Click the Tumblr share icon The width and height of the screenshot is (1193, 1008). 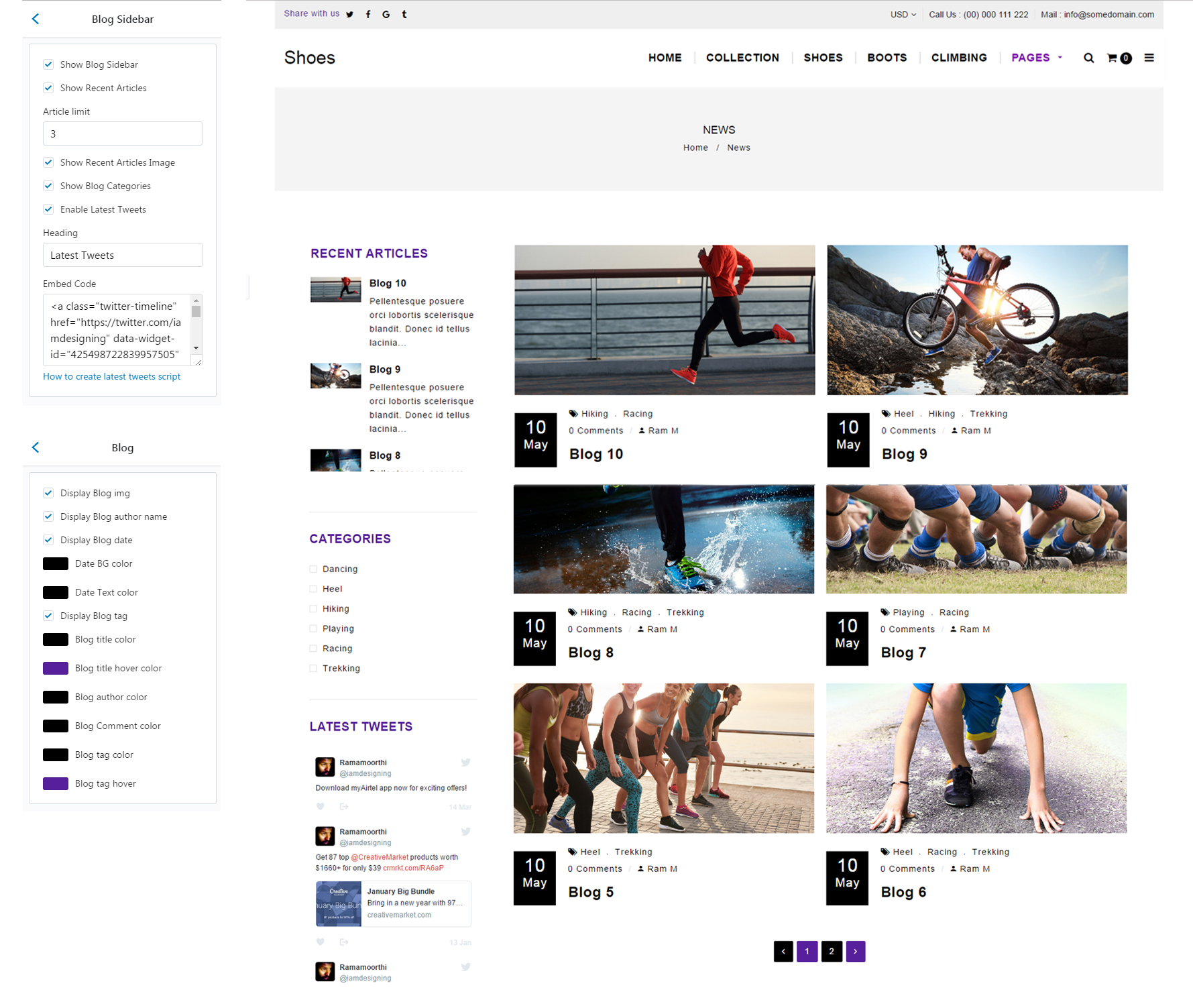point(404,14)
